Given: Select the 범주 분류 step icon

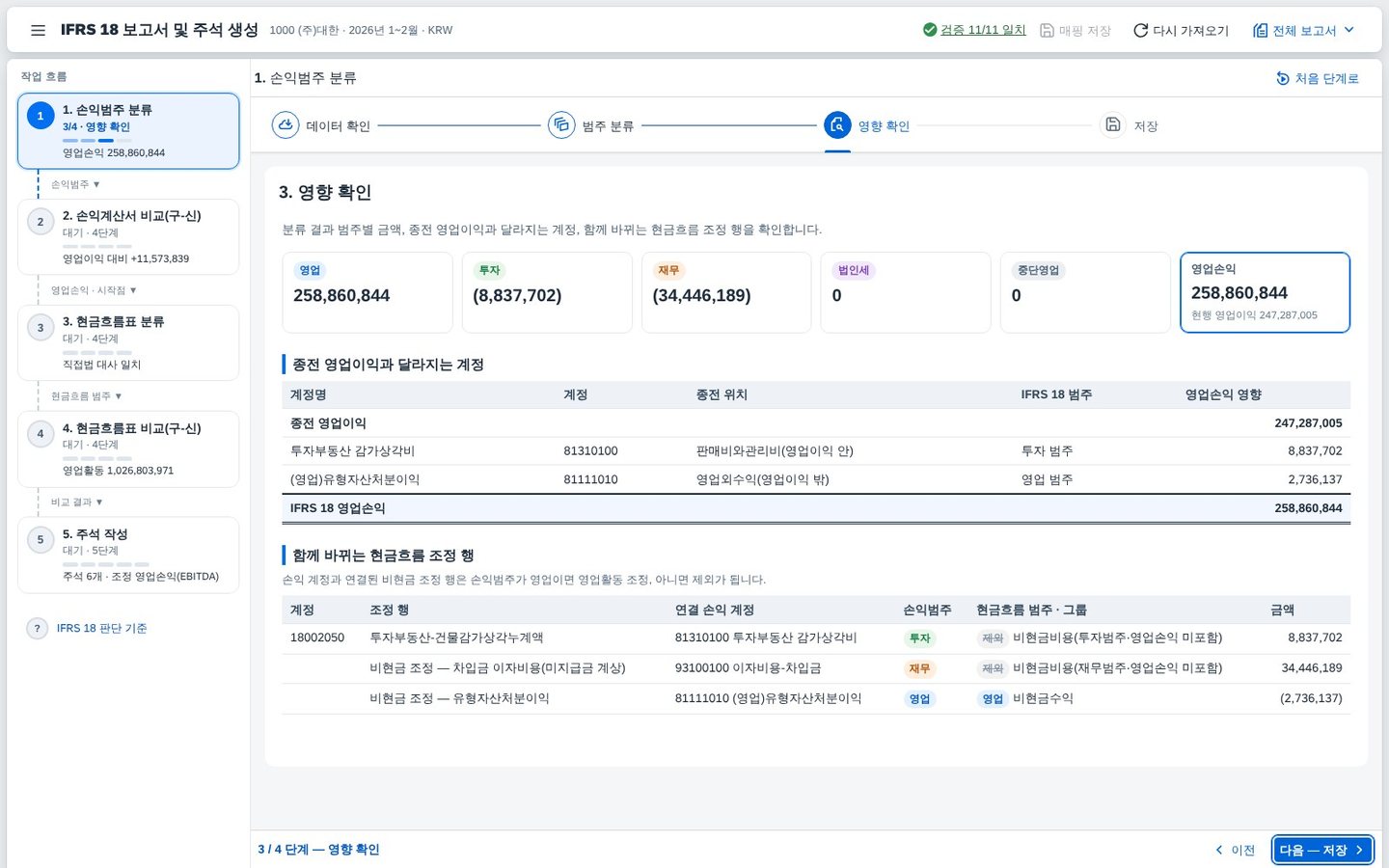Looking at the screenshot, I should (x=561, y=125).
